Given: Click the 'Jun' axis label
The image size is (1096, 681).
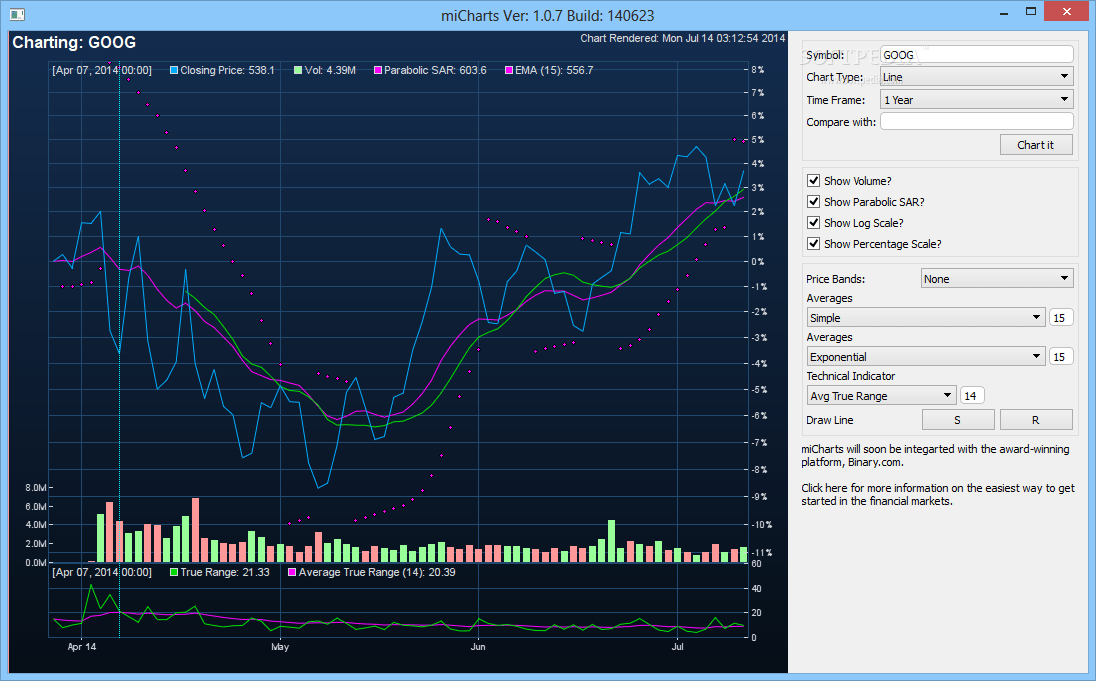Looking at the screenshot, I should pyautogui.click(x=478, y=647).
